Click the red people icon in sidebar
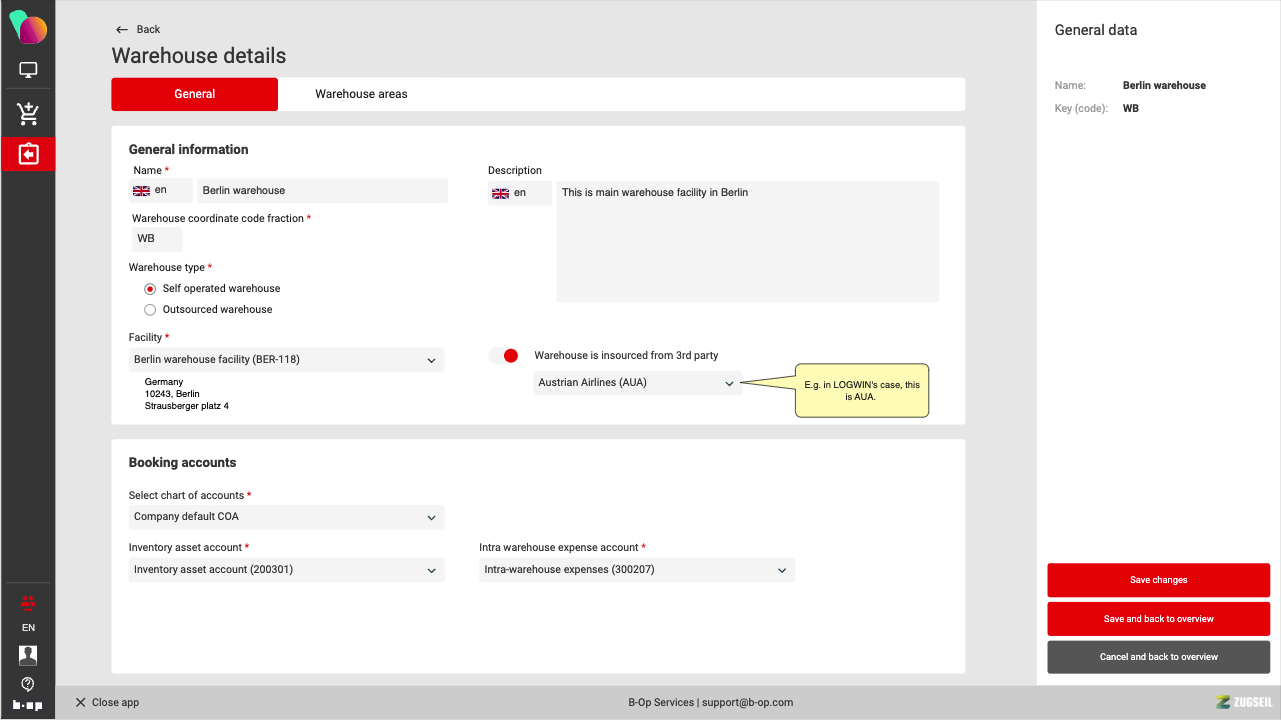This screenshot has height=720, width=1281. 28,602
